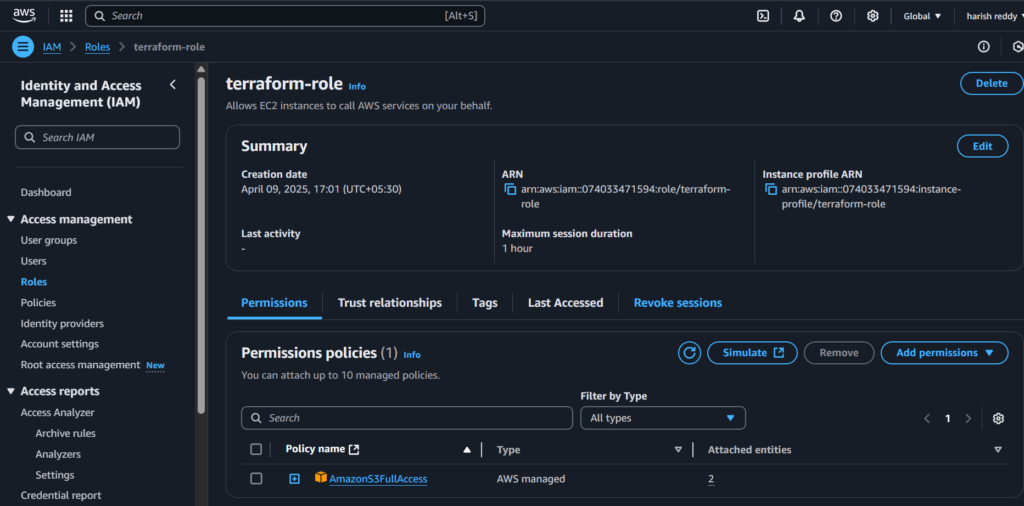Open Account settings in the sidebar
The width and height of the screenshot is (1024, 506).
(60, 344)
